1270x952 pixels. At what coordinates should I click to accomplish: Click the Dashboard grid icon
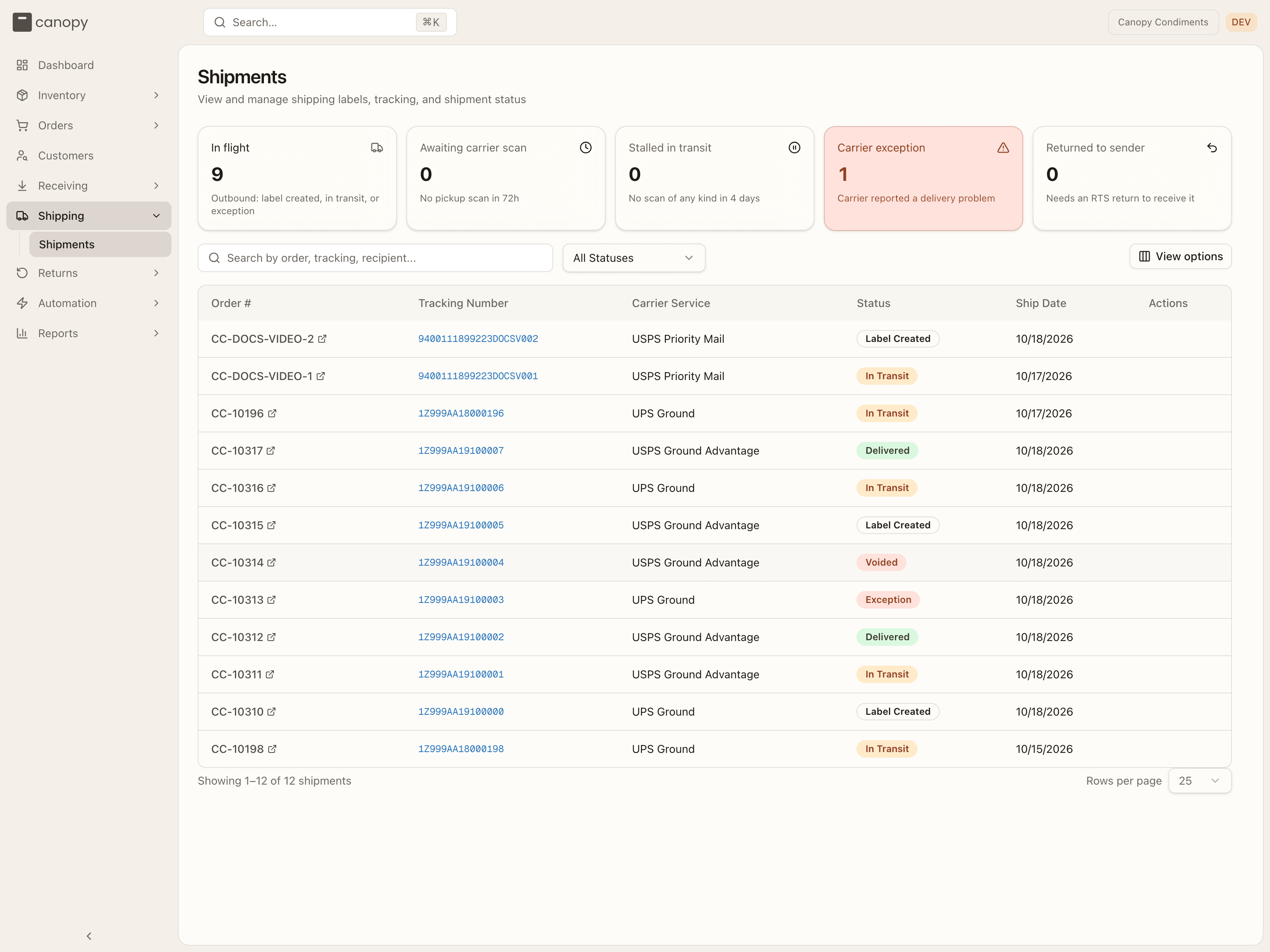[x=22, y=65]
